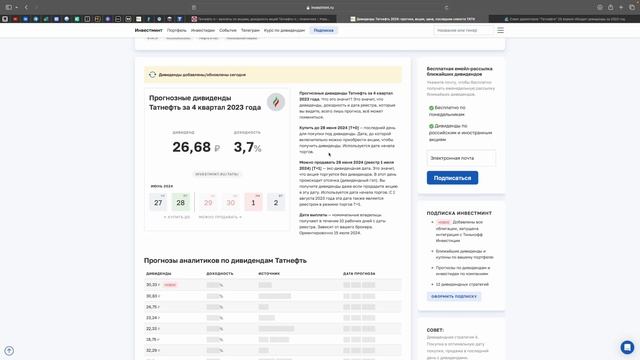Open the Инвестидеи menu item
The width and height of the screenshot is (640, 360).
point(202,30)
